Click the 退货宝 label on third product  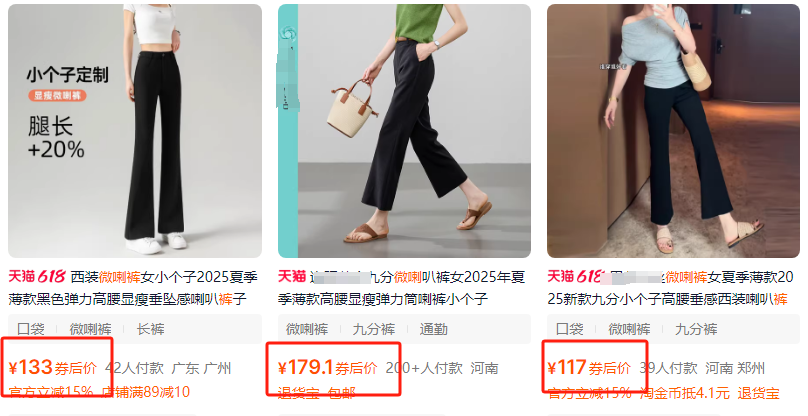click(x=758, y=393)
